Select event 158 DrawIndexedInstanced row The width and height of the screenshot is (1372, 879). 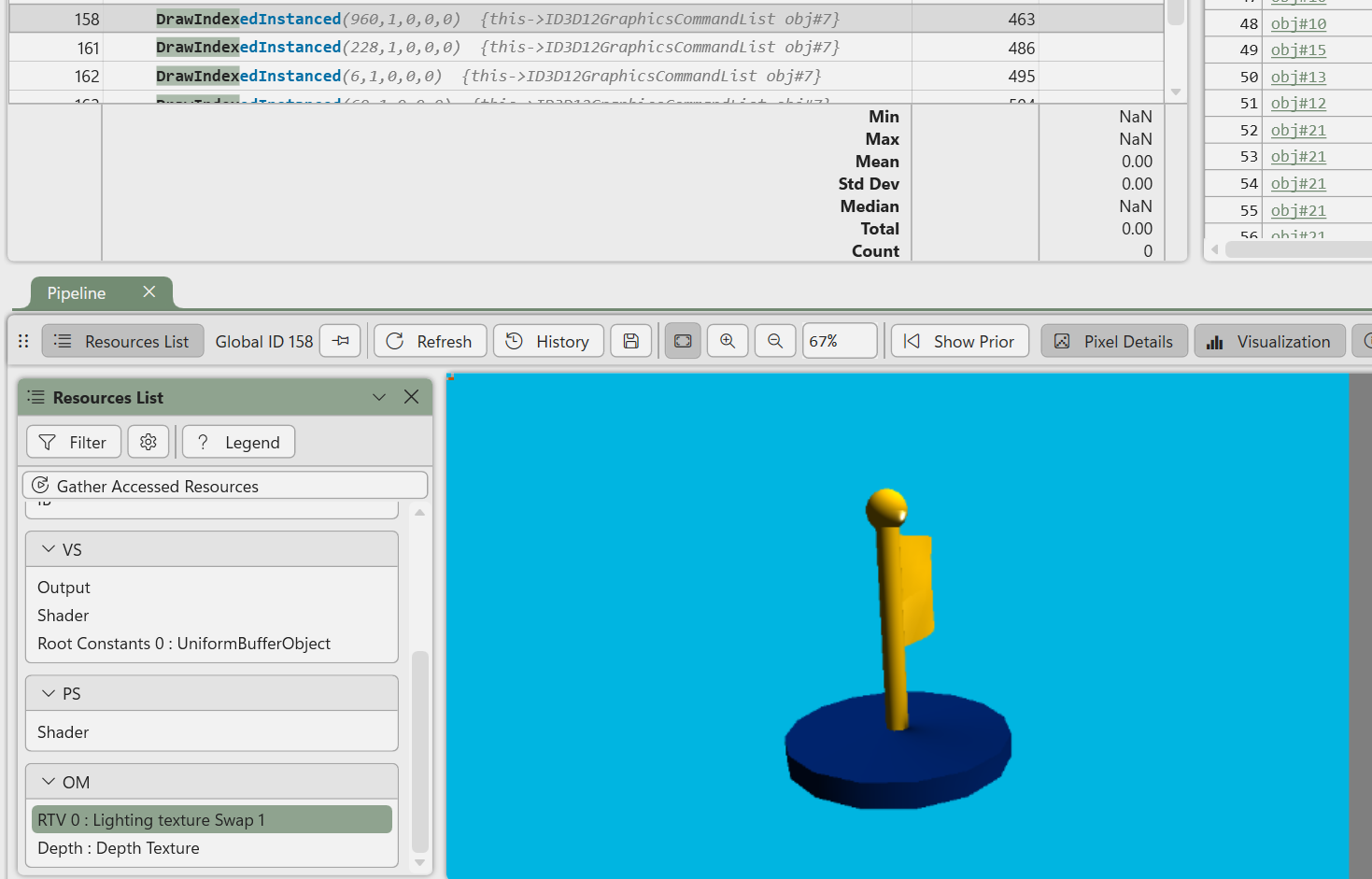click(587, 19)
